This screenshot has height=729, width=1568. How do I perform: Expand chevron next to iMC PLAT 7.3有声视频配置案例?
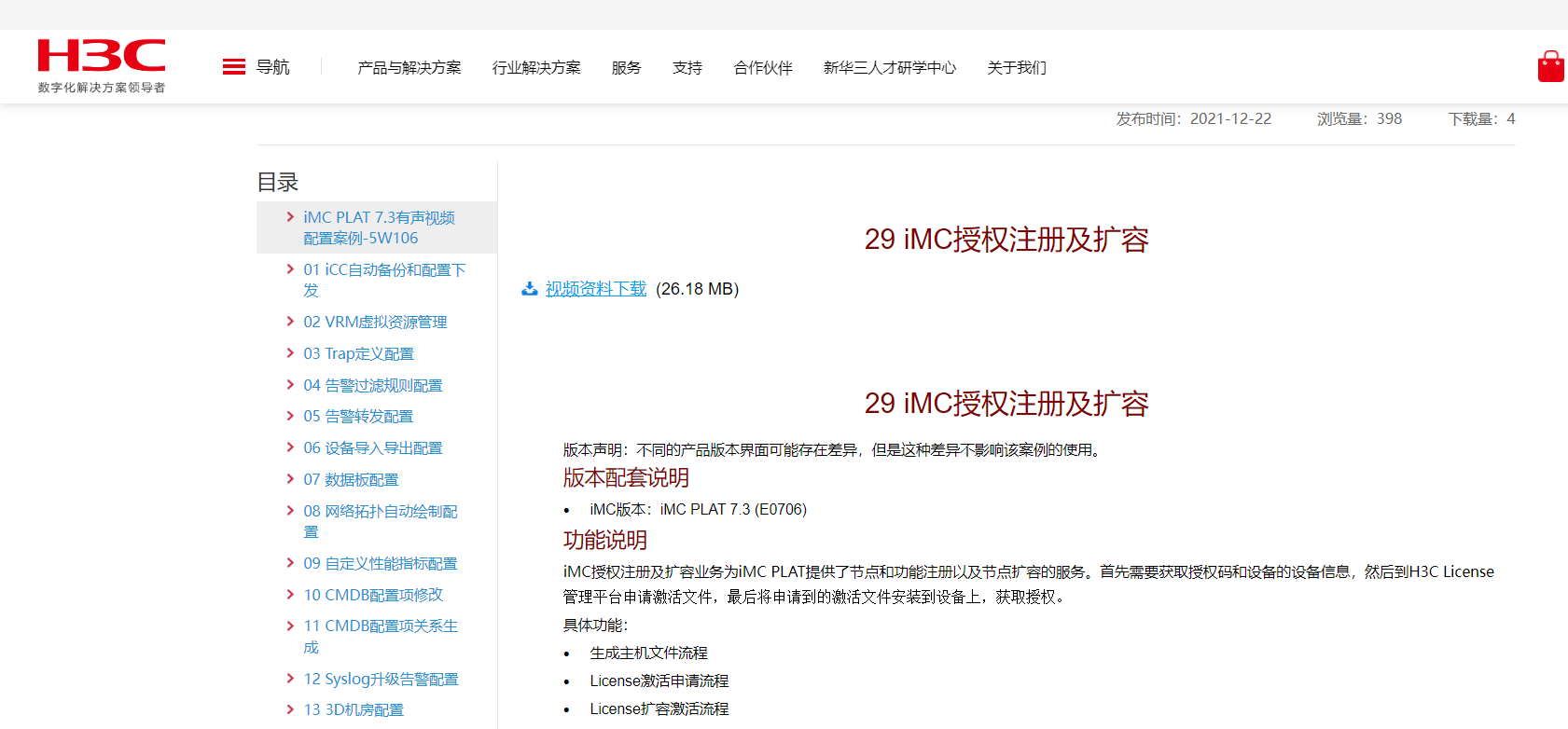pyautogui.click(x=290, y=217)
